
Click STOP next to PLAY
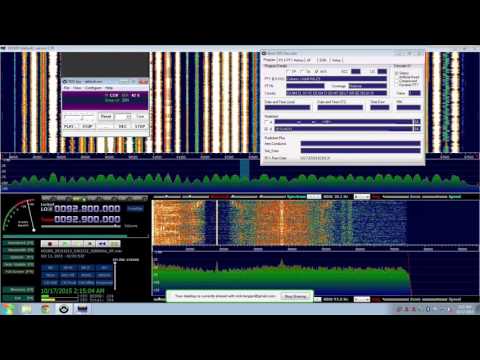point(87,126)
